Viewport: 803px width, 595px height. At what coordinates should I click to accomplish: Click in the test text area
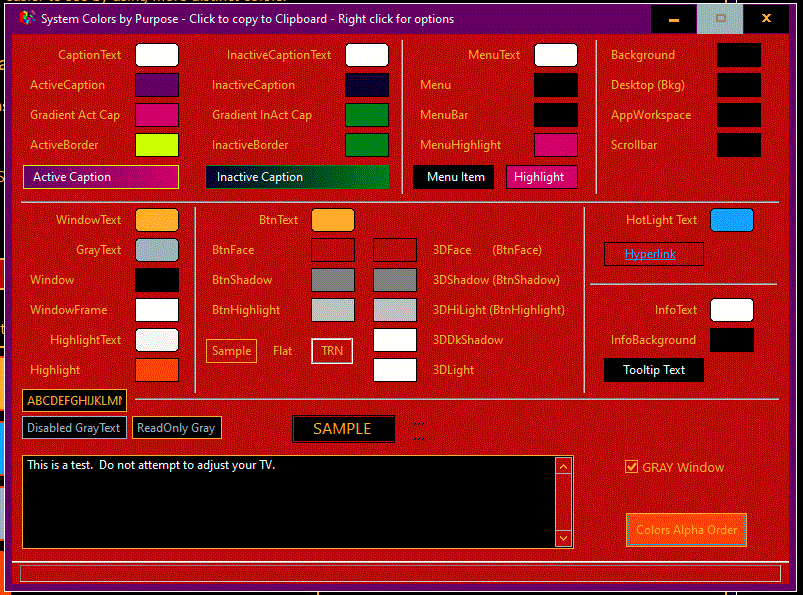click(x=289, y=502)
